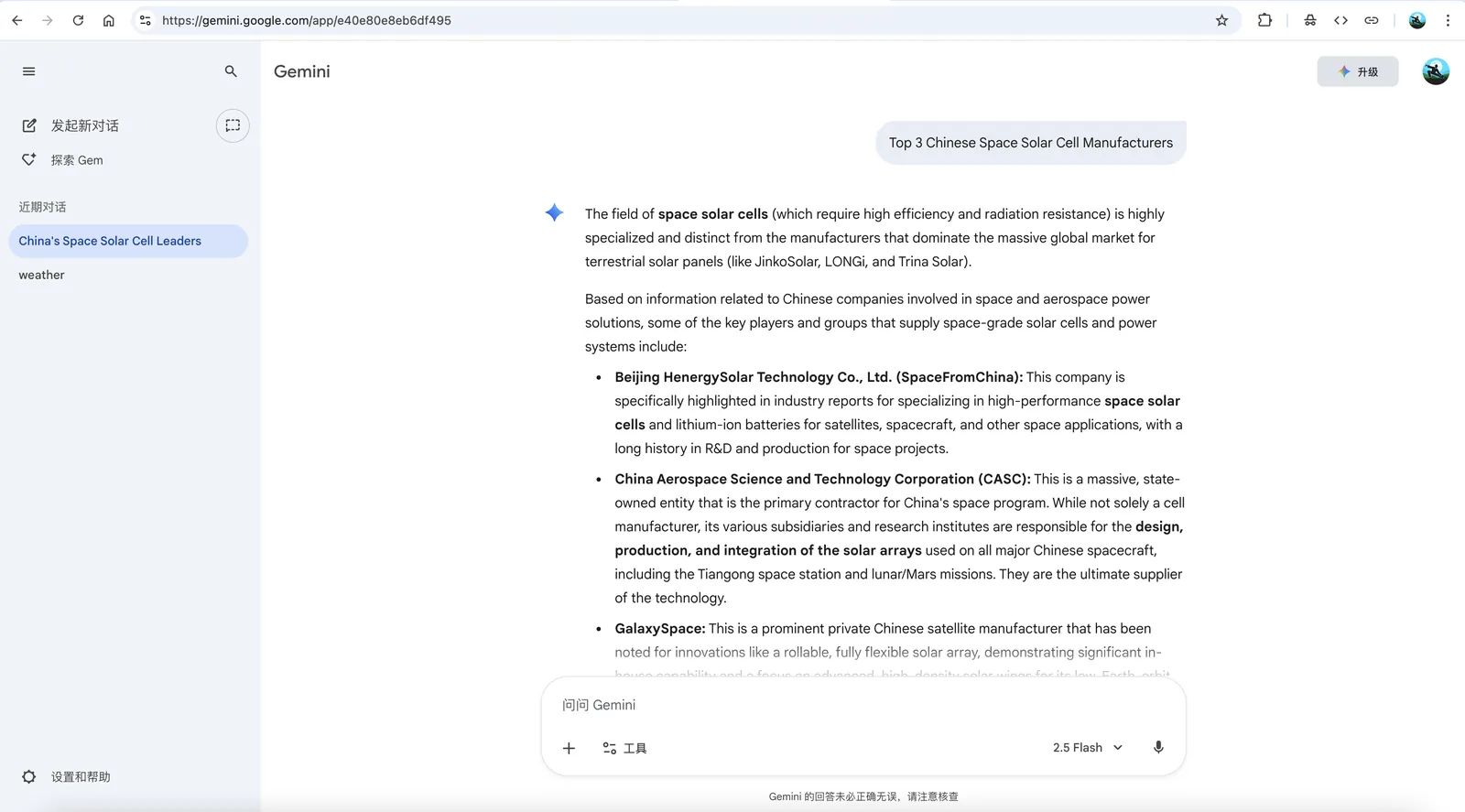The image size is (1465, 812).
Task: Click the Gemini sparkle response icon
Action: (554, 213)
